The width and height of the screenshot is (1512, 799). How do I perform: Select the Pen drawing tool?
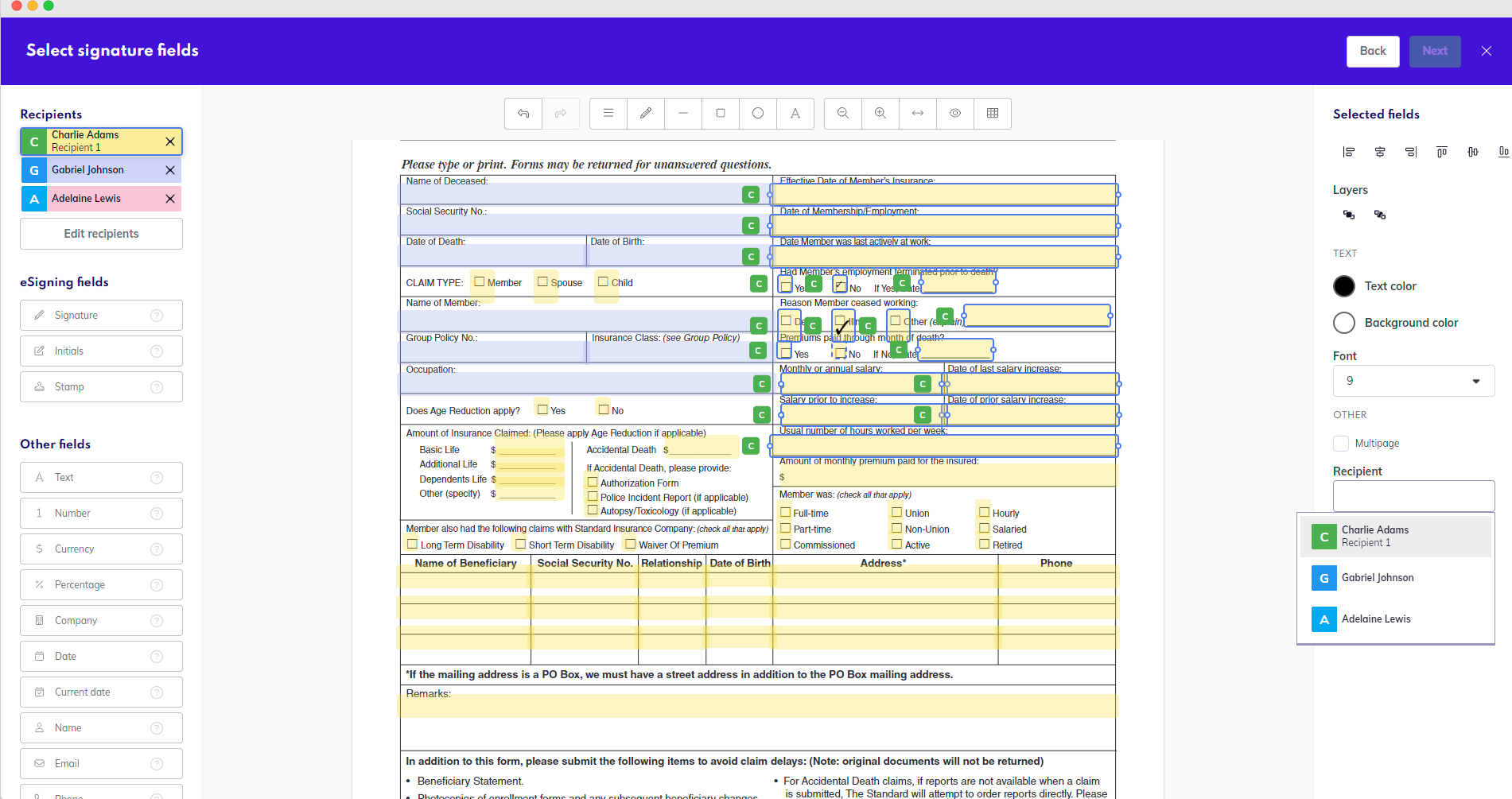tap(645, 114)
